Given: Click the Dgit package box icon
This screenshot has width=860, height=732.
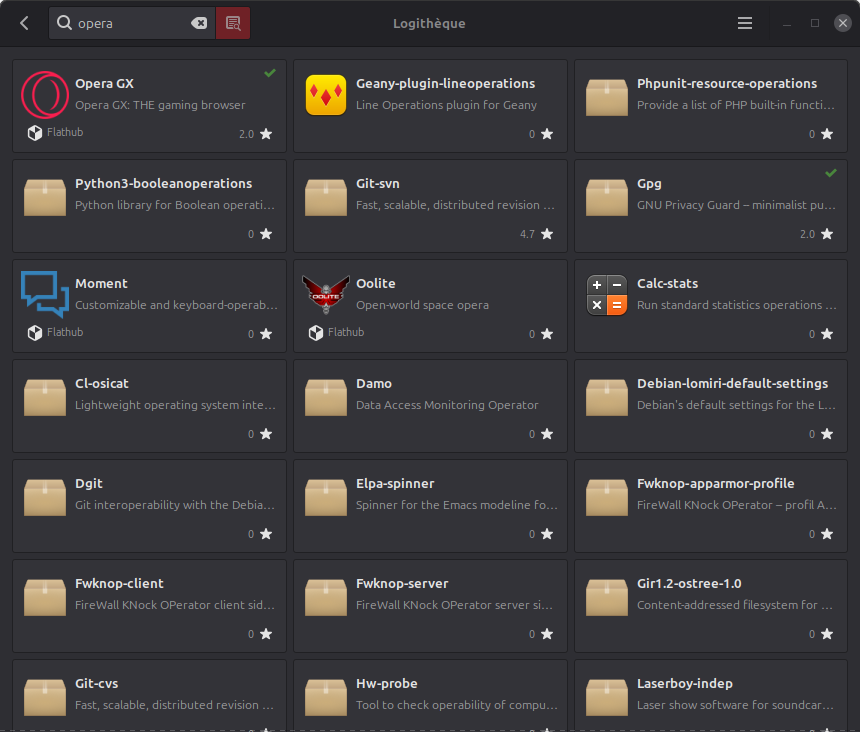Looking at the screenshot, I should click(45, 497).
